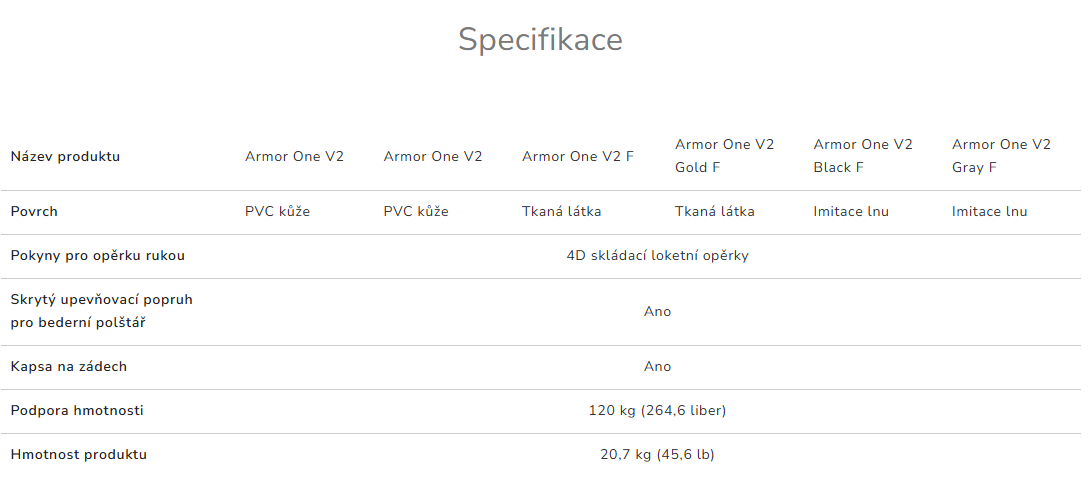
Task: Click Ano in the bederní polštář row
Action: [657, 311]
